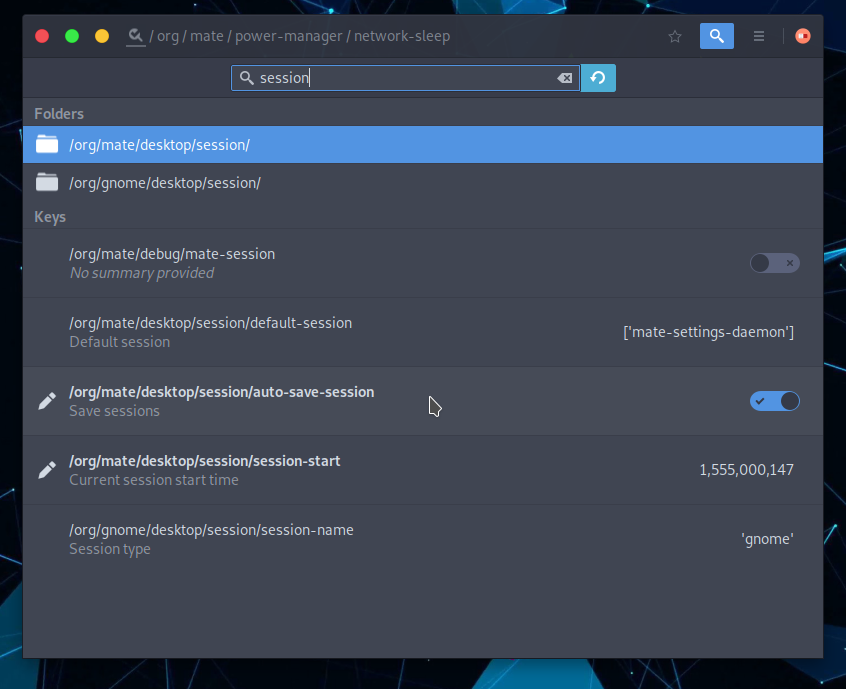Click the pencil icon beside auto-save-session
Viewport: 846px width, 689px height.
pos(47,401)
